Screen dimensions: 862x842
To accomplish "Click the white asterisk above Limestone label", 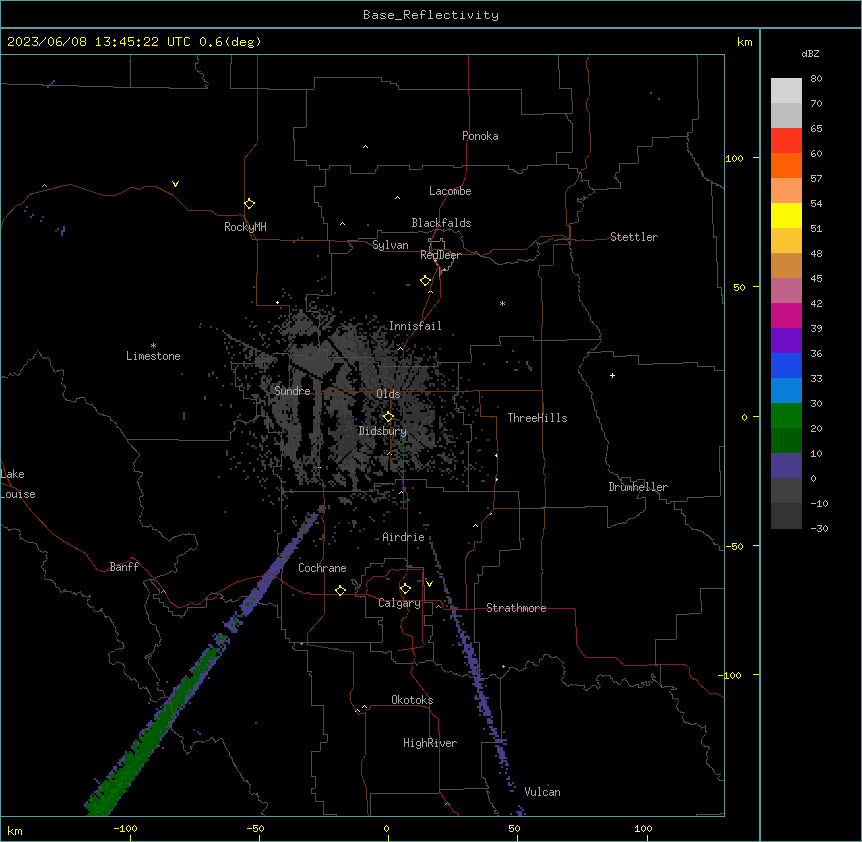I will pos(153,346).
